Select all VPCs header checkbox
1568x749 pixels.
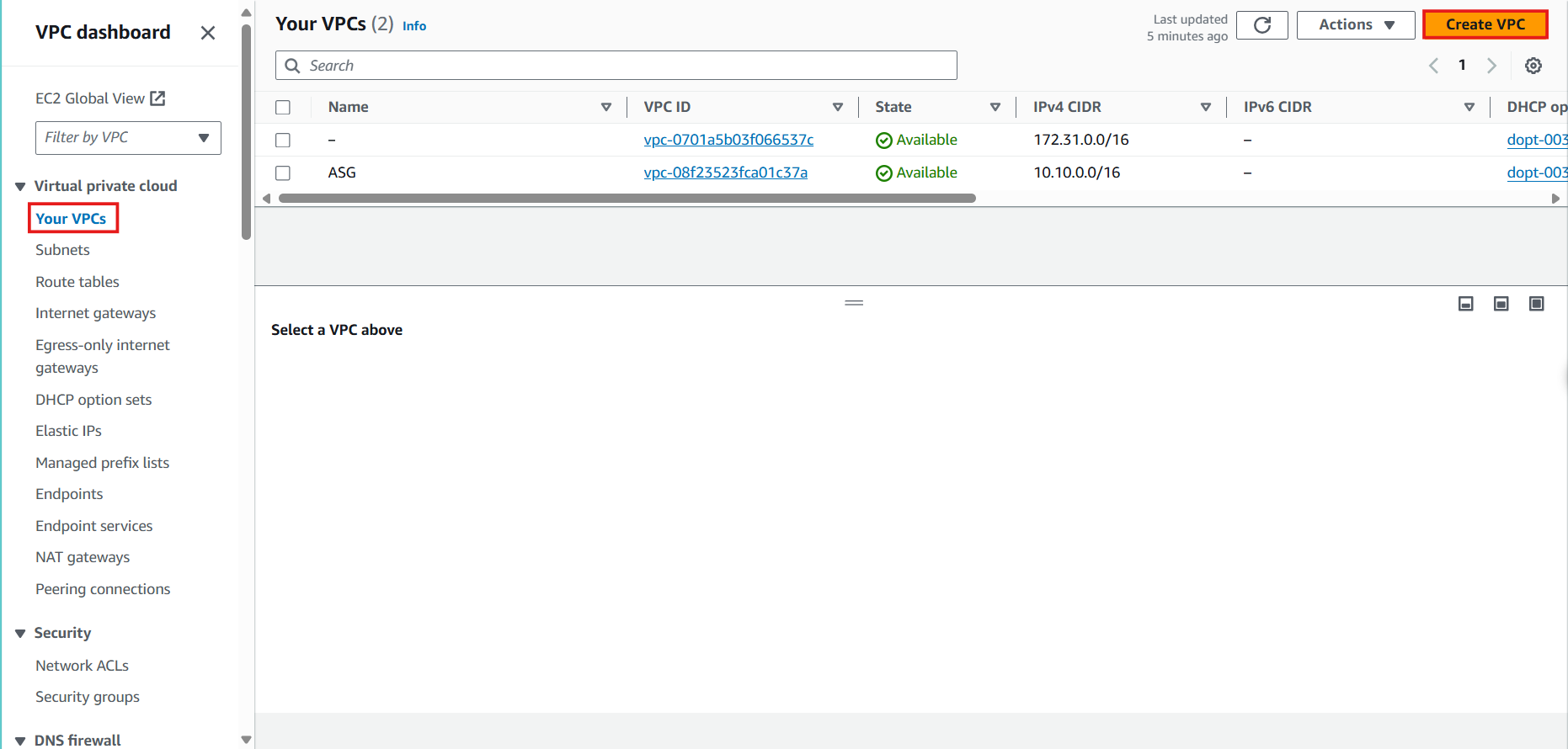point(283,108)
